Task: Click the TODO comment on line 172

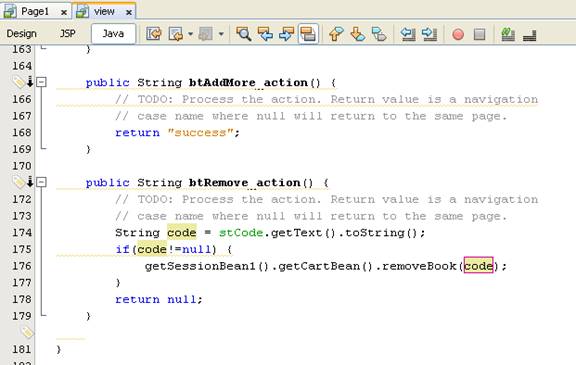Action: (327, 199)
